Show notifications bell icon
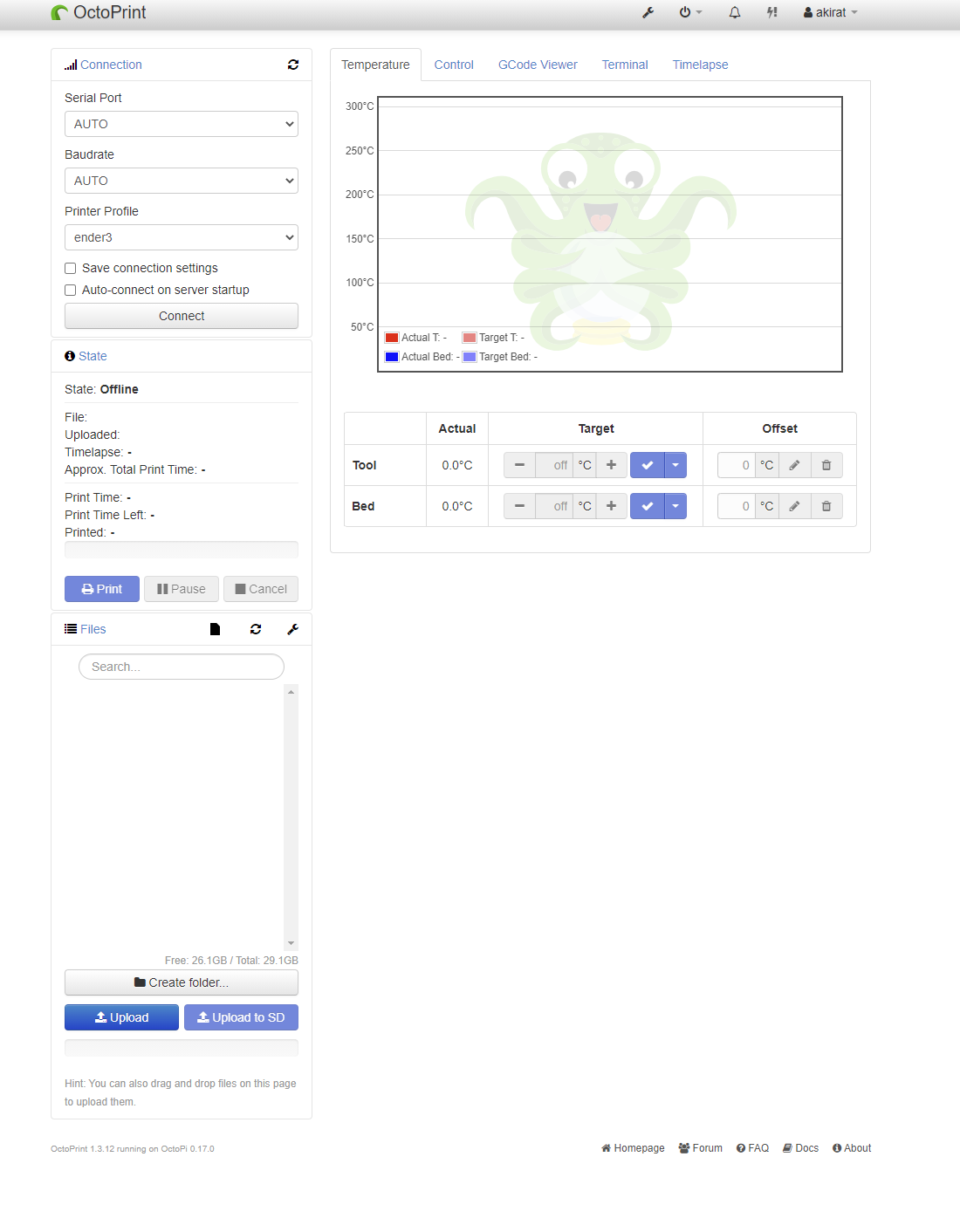 (x=735, y=12)
